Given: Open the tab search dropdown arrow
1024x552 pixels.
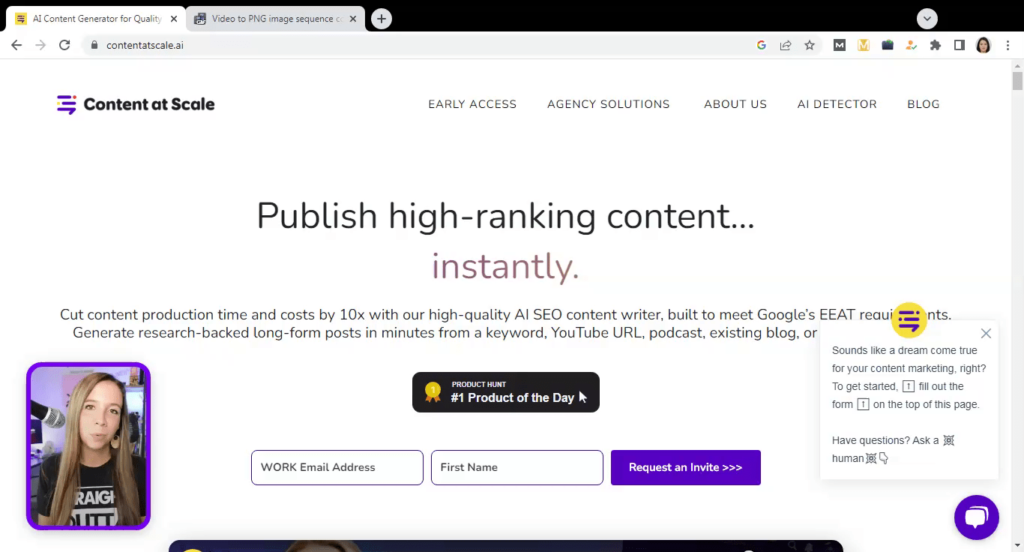Looking at the screenshot, I should pyautogui.click(x=927, y=18).
